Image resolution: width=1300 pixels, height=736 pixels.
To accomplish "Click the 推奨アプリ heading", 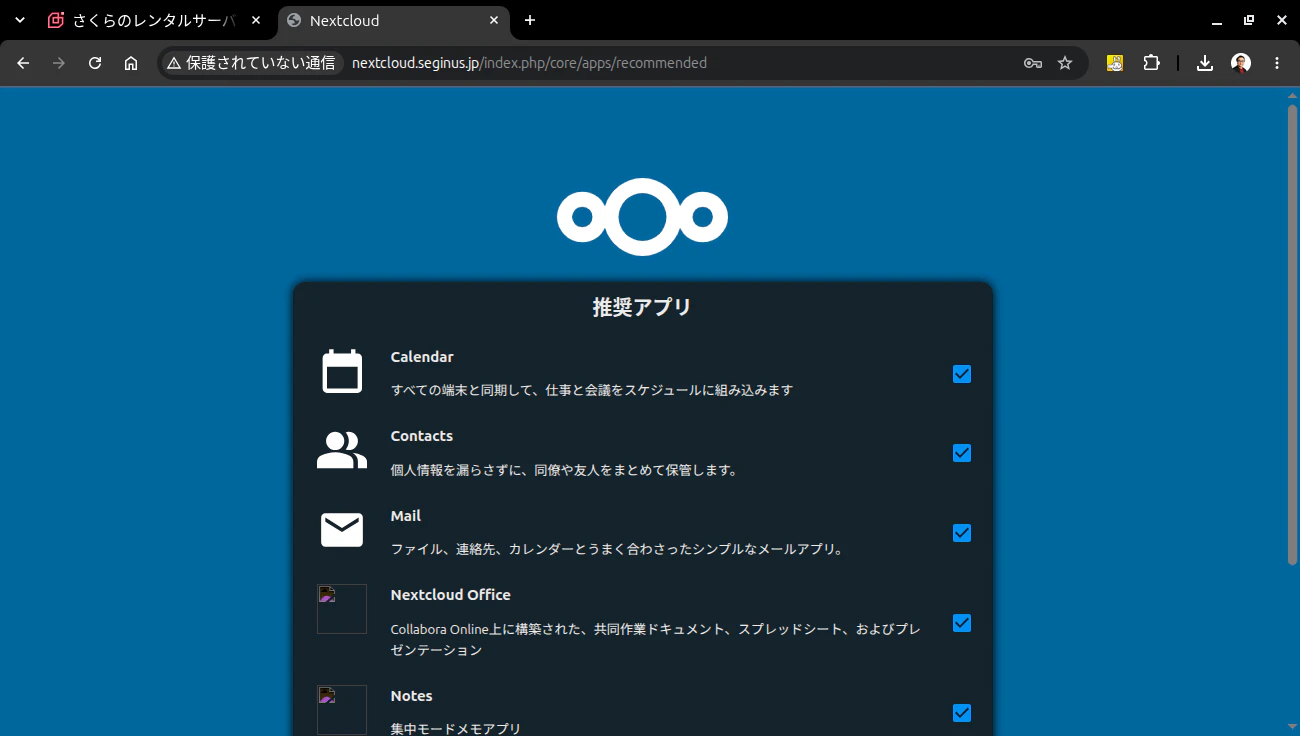I will click(642, 307).
